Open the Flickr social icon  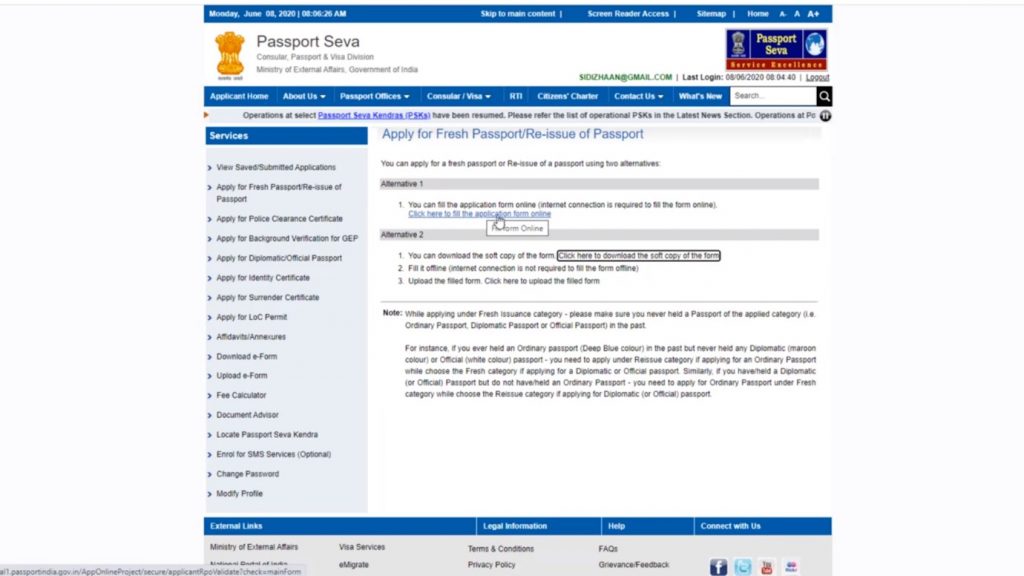pos(791,567)
